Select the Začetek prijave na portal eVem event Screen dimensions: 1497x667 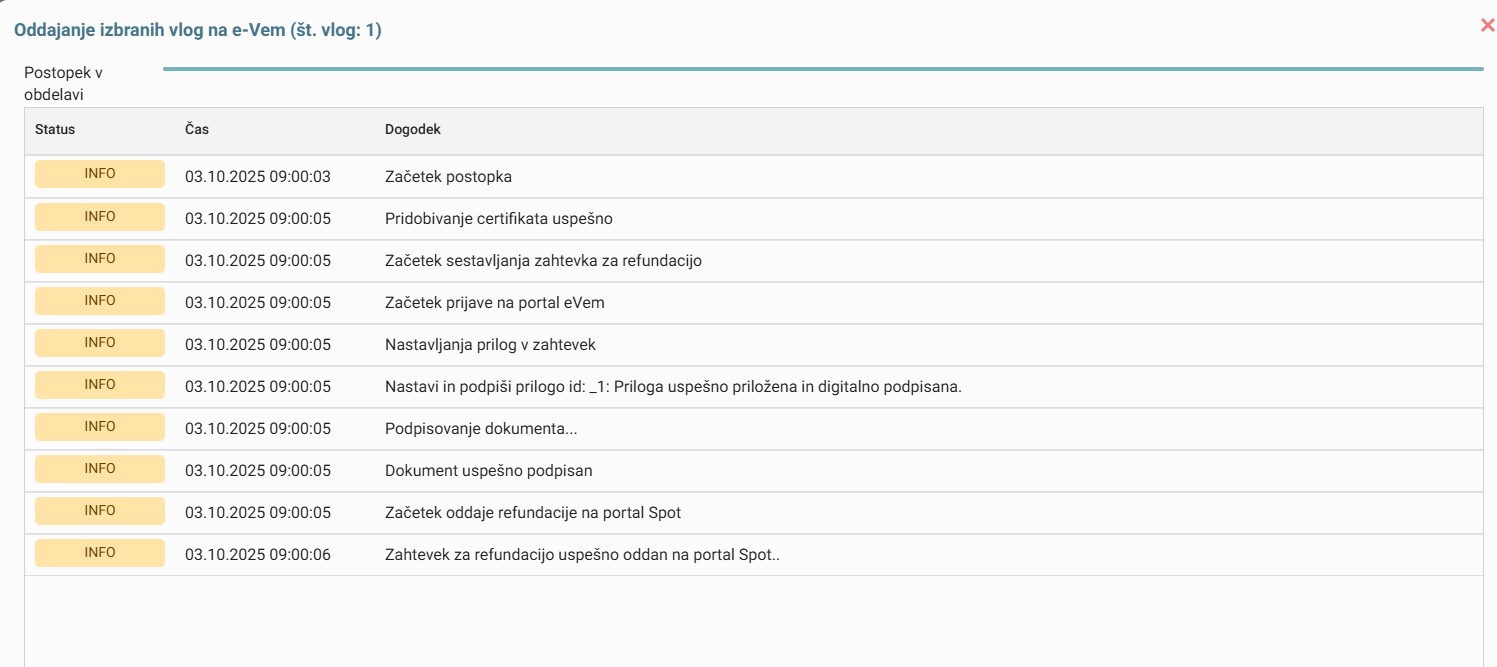click(494, 303)
